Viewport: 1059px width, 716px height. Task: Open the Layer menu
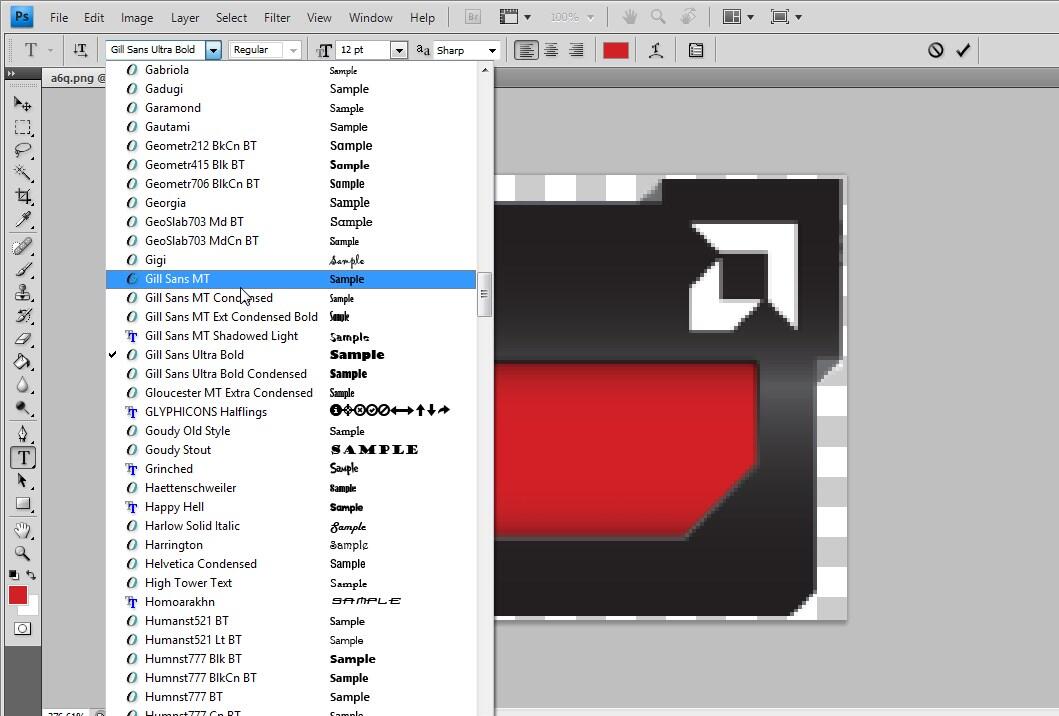(x=185, y=17)
